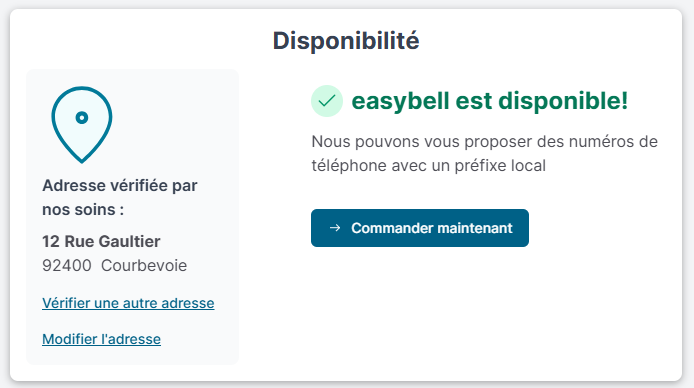The height and width of the screenshot is (388, 694).
Task: Click the Disponibilité heading
Action: click(x=346, y=41)
